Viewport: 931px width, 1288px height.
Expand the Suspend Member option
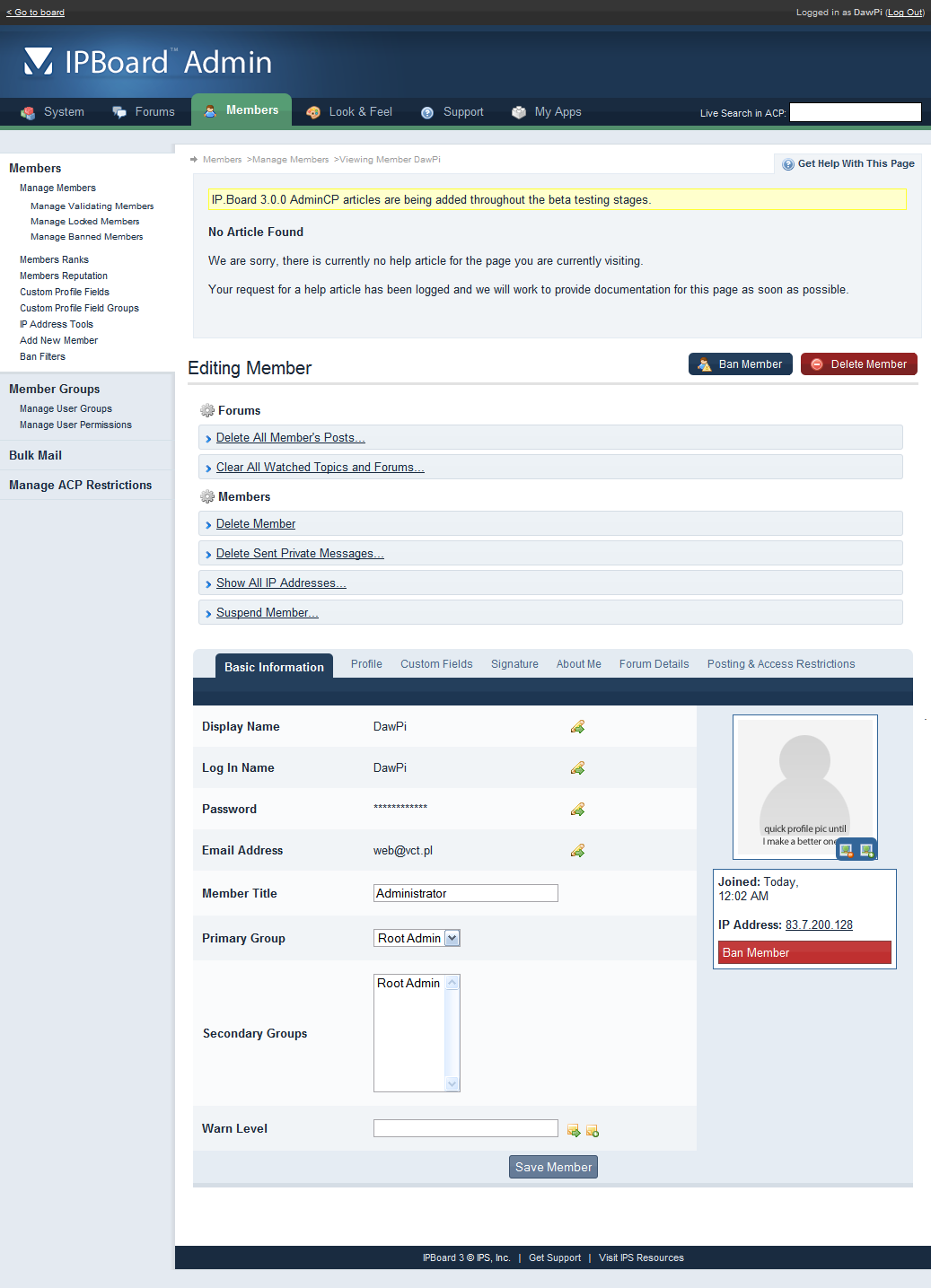267,612
